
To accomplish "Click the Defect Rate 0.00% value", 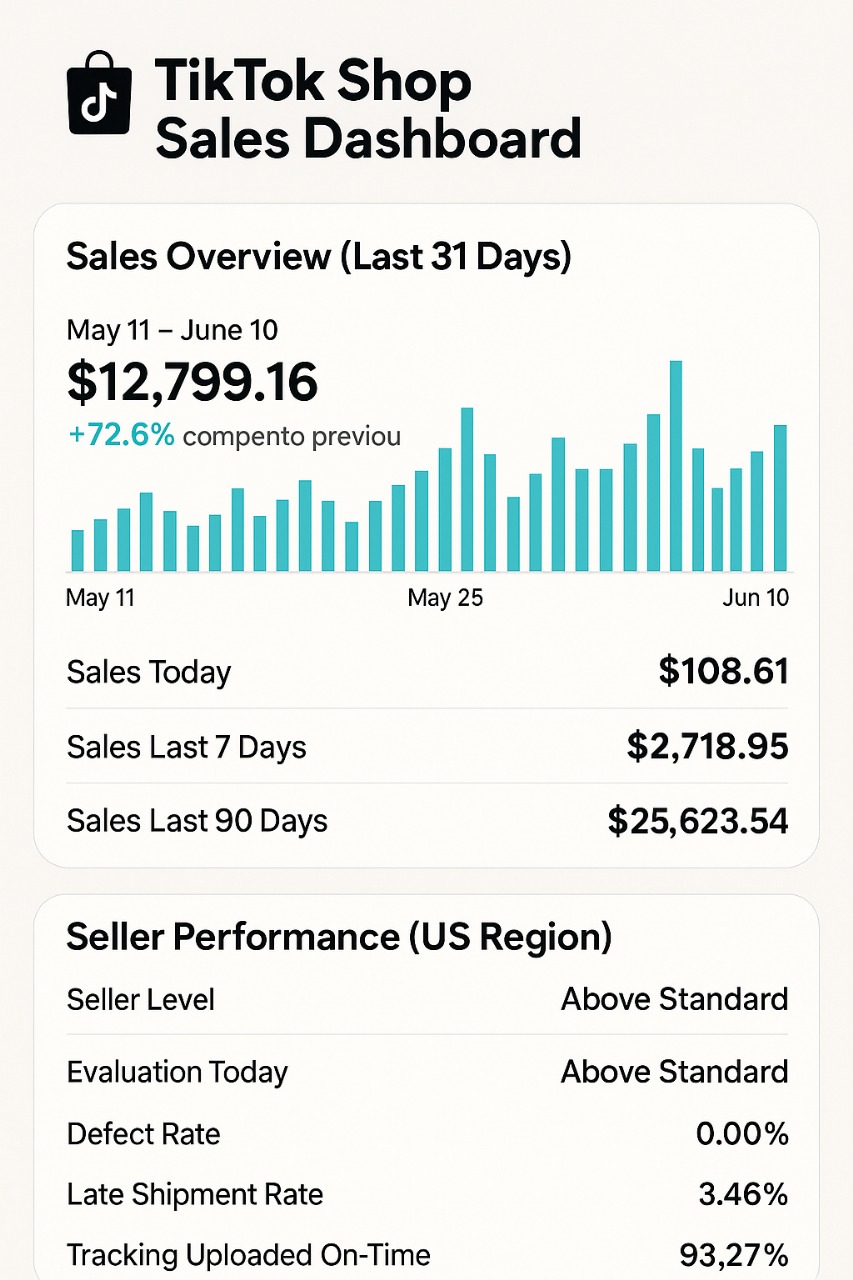I will point(742,1134).
